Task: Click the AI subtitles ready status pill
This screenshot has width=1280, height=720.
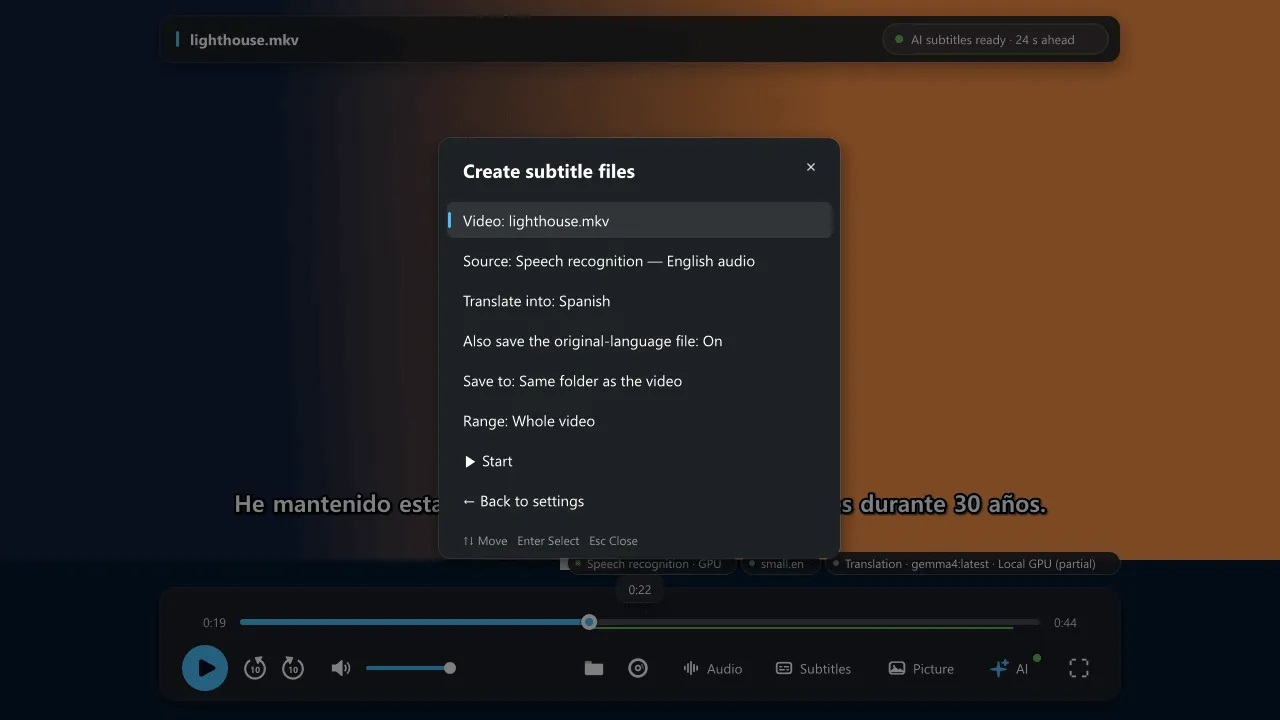Action: [995, 40]
